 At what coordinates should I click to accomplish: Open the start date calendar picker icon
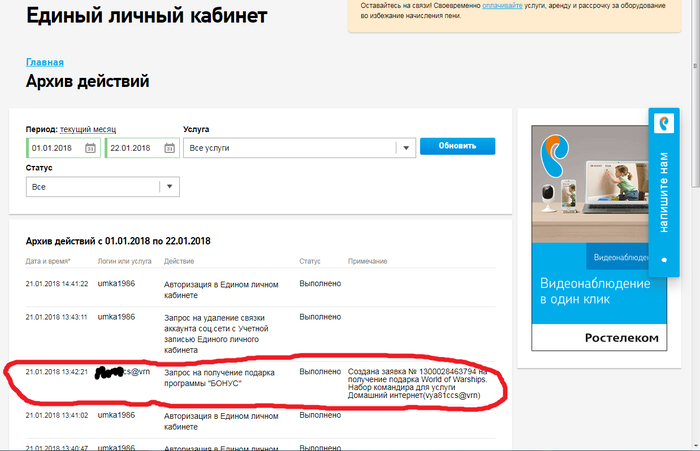[x=91, y=148]
